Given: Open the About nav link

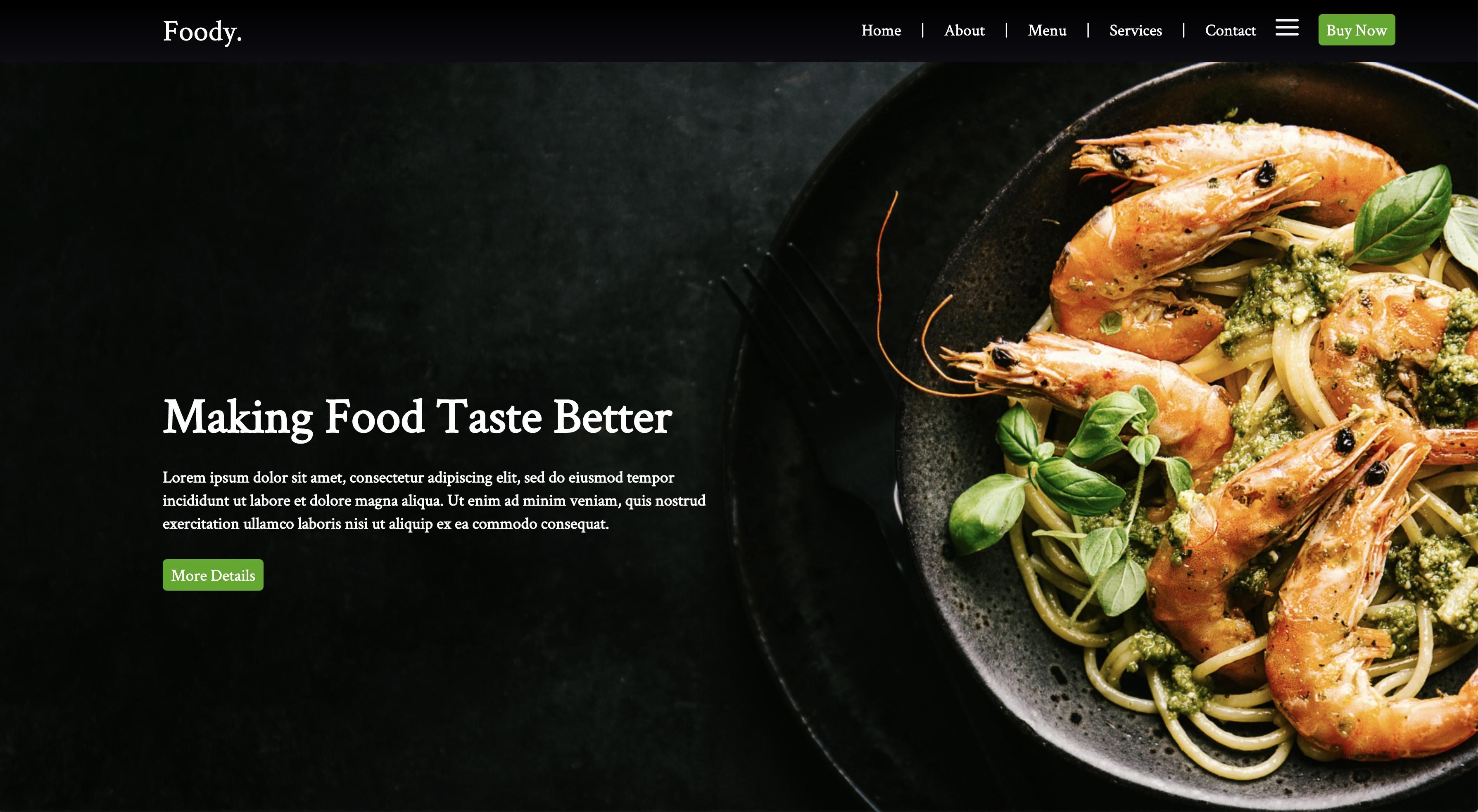Looking at the screenshot, I should 964,31.
